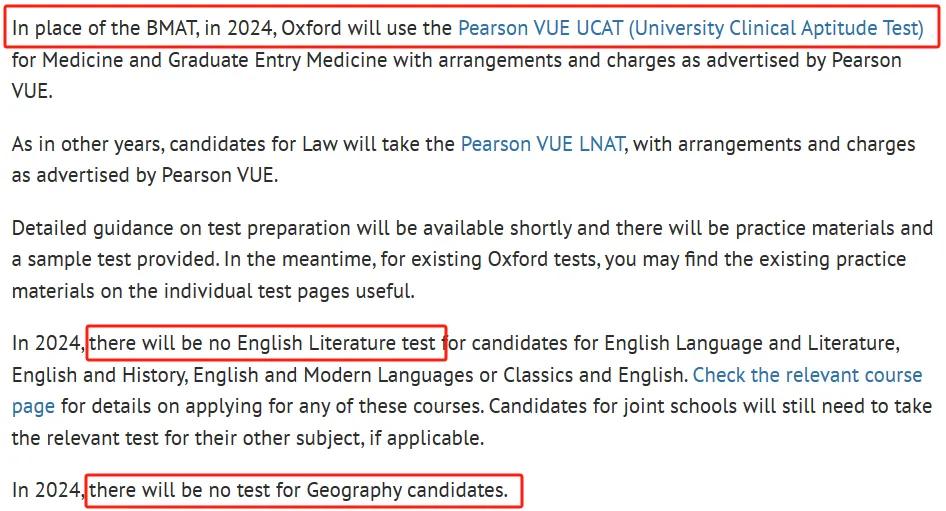Click the phrase 'as advertised by Pearson VUE.' under LNAT
The width and height of the screenshot is (946, 511).
(145, 176)
